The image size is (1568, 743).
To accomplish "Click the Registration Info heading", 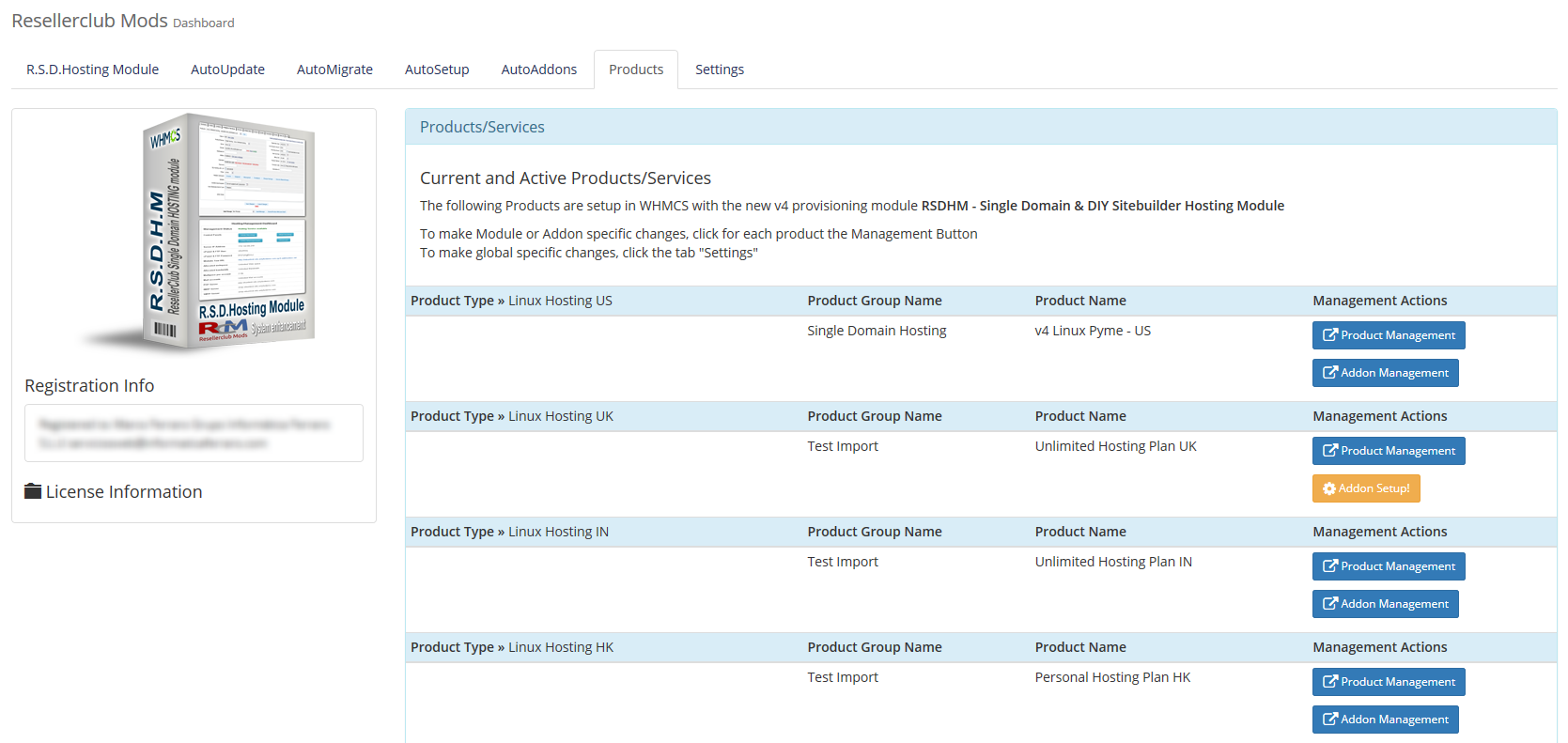I will click(x=89, y=385).
